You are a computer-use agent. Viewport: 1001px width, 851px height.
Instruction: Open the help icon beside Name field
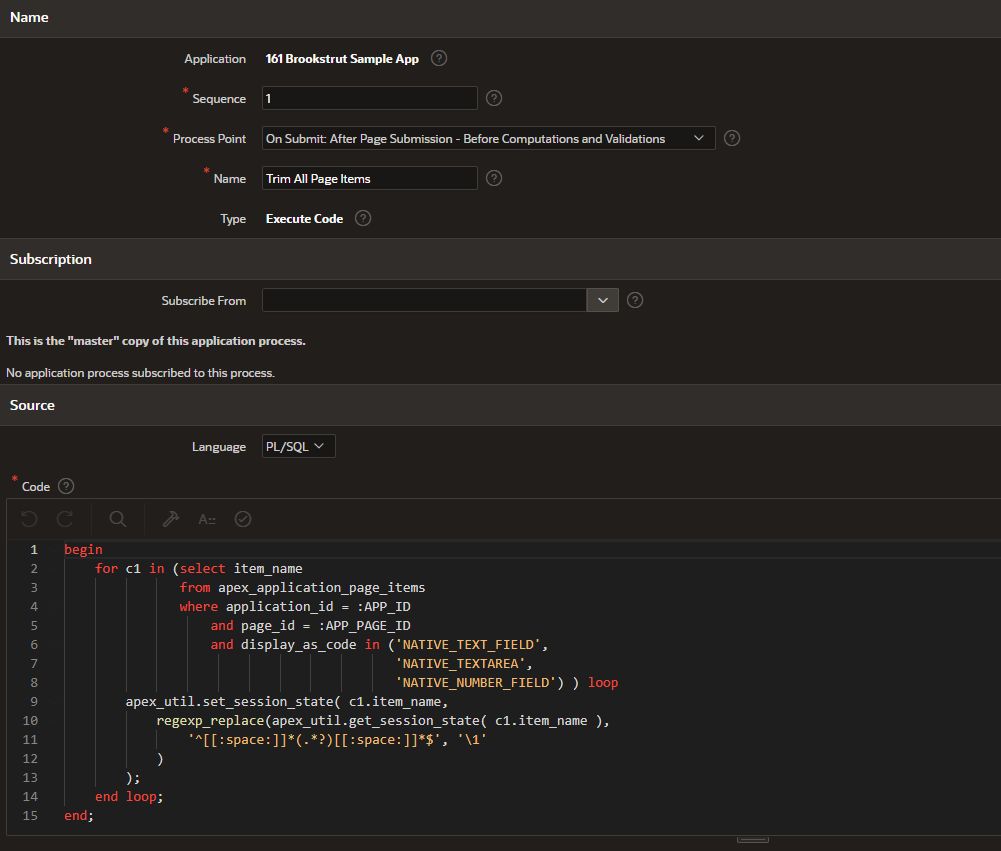494,178
